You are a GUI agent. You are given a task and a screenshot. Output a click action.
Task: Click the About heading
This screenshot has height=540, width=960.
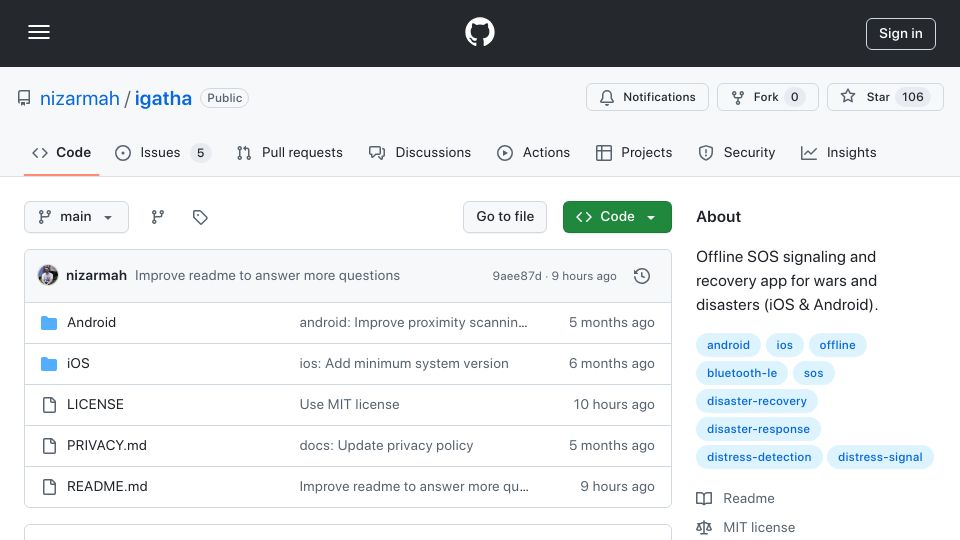click(718, 217)
